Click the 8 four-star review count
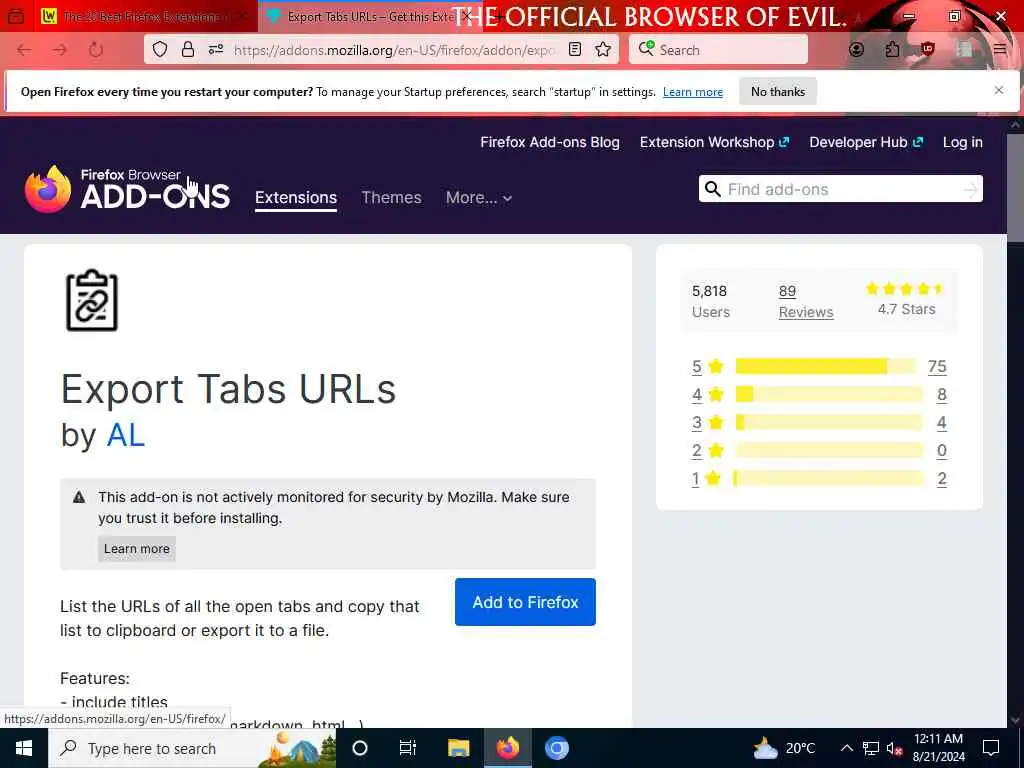The image size is (1024, 768). pyautogui.click(x=942, y=394)
